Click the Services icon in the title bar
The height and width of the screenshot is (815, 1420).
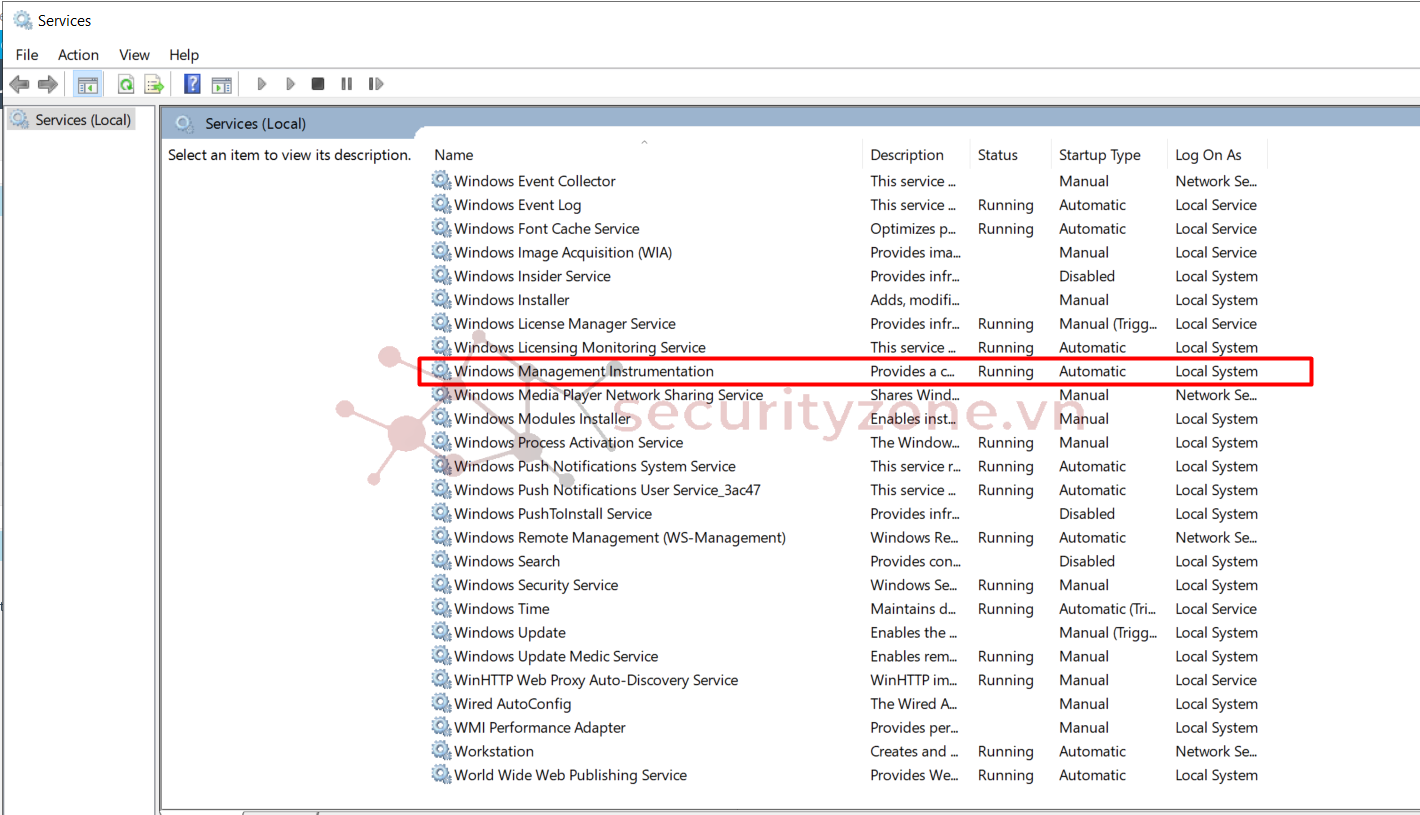tap(22, 20)
